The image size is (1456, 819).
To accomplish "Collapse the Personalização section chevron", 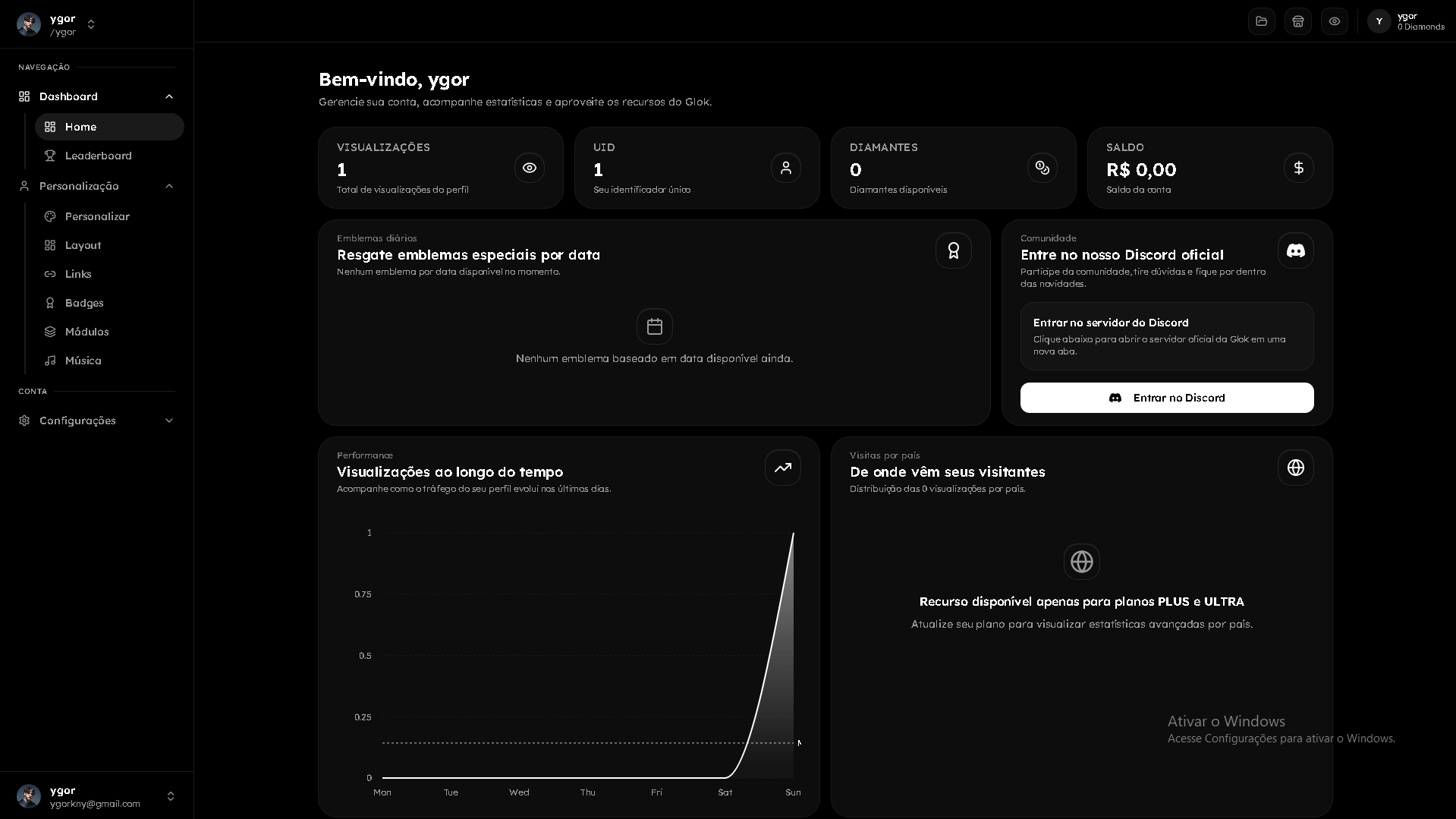I will pos(169,186).
